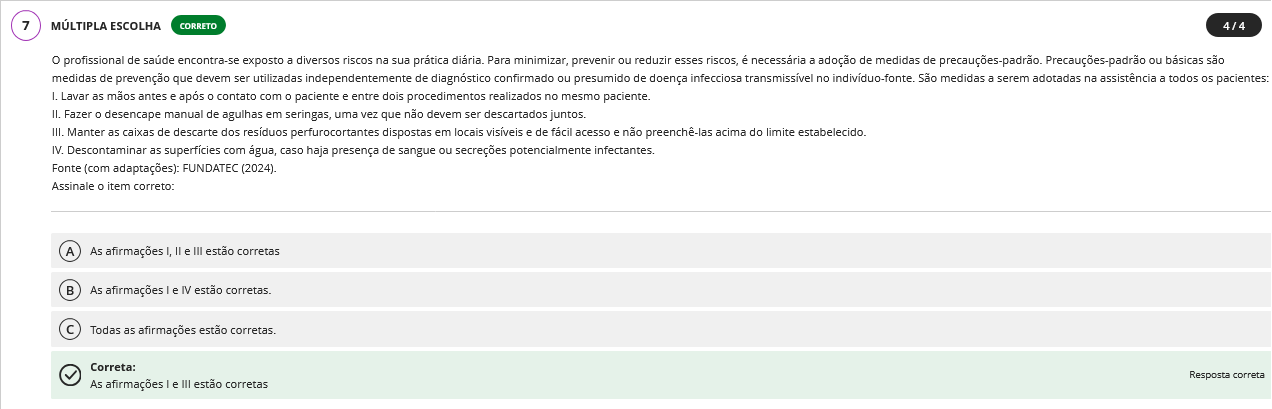Click the checkmark icon on the correct answer
Viewport: 1272px width, 409px height.
[x=70, y=375]
